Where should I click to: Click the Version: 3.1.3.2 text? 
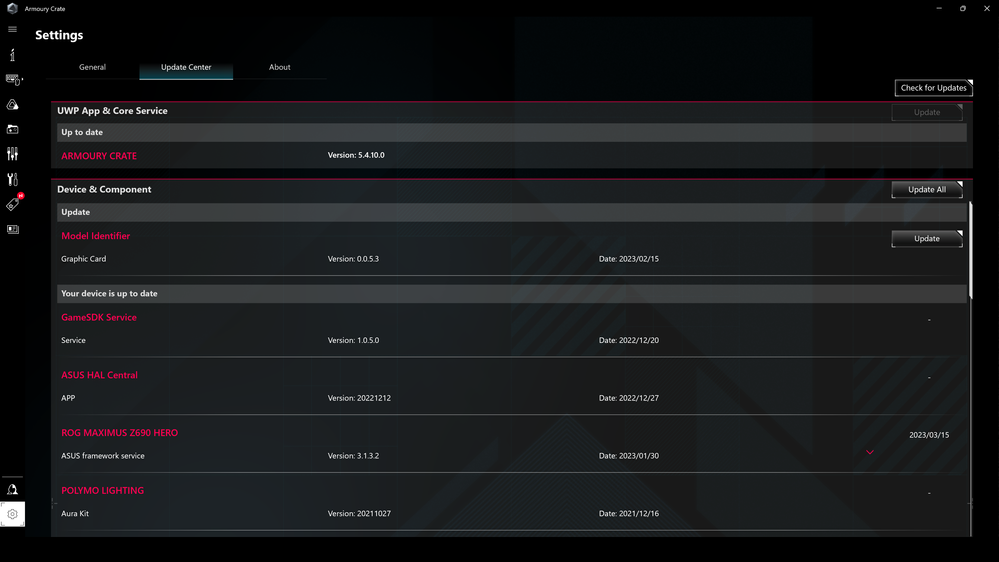pyautogui.click(x=354, y=456)
